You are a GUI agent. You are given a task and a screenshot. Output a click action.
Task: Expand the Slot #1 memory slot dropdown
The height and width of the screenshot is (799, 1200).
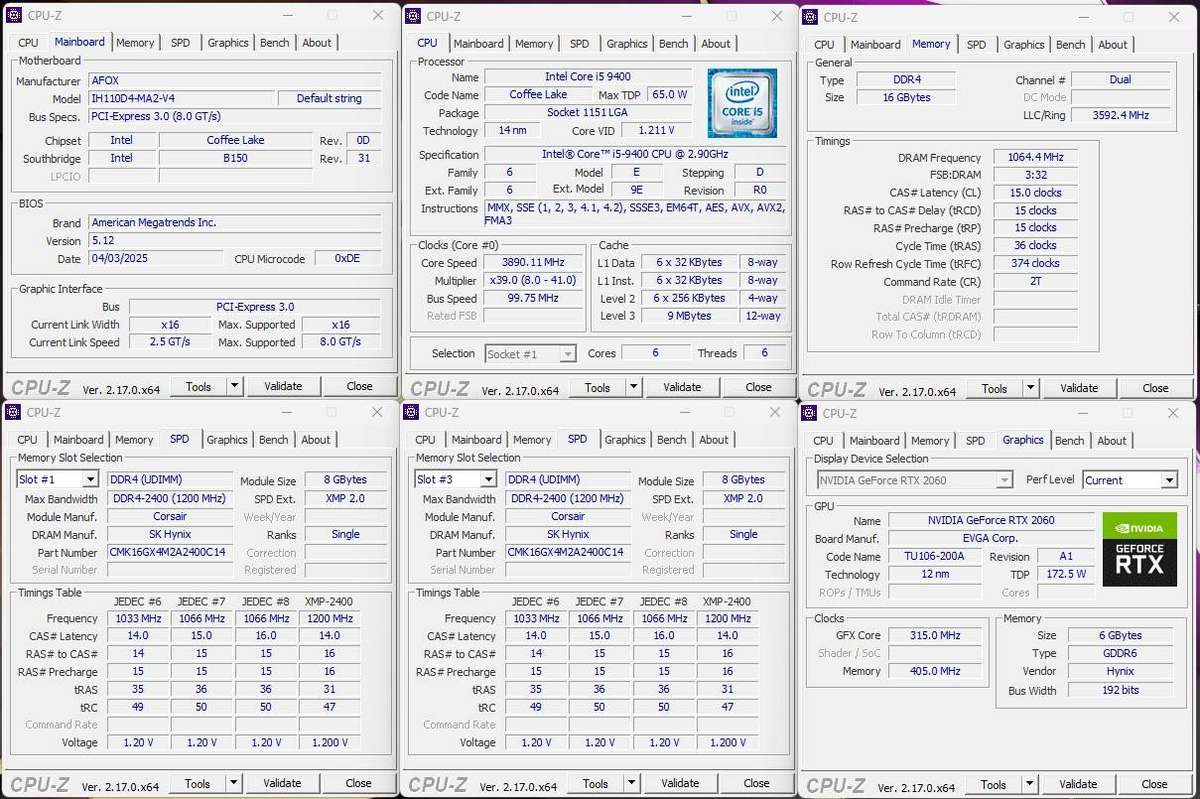point(89,480)
